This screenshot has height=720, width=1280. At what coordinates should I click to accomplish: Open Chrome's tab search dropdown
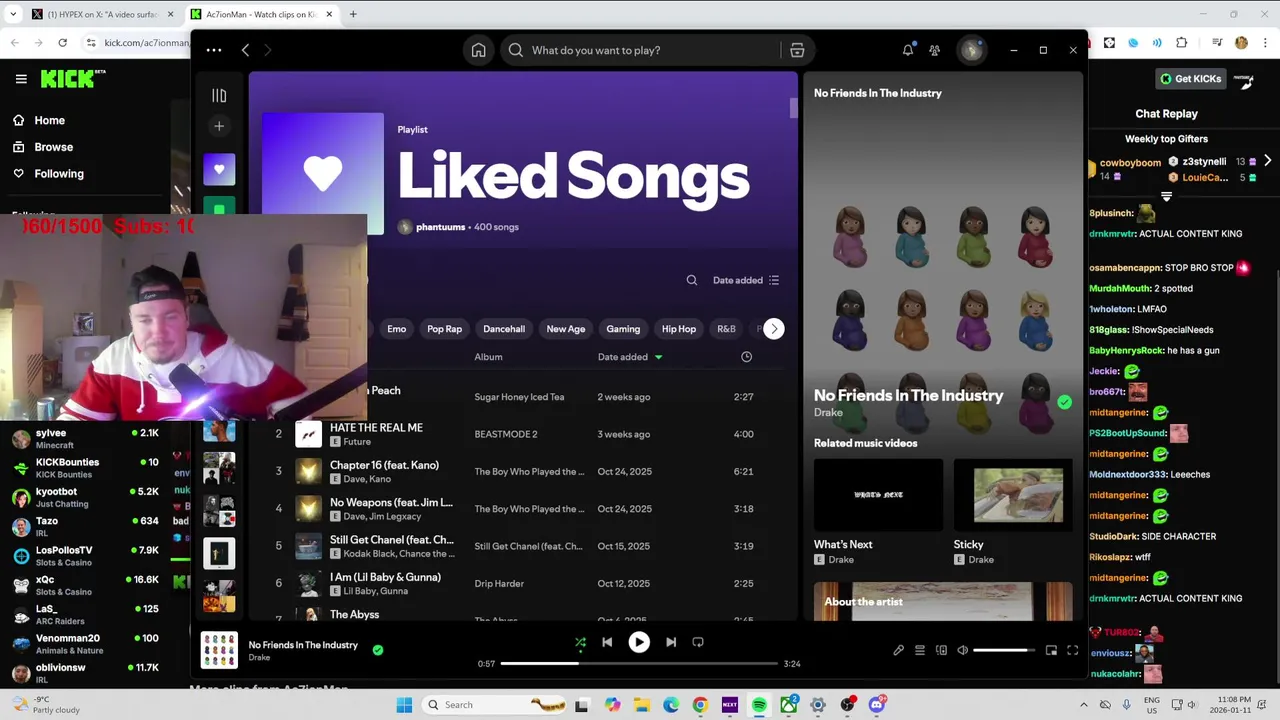[x=13, y=14]
